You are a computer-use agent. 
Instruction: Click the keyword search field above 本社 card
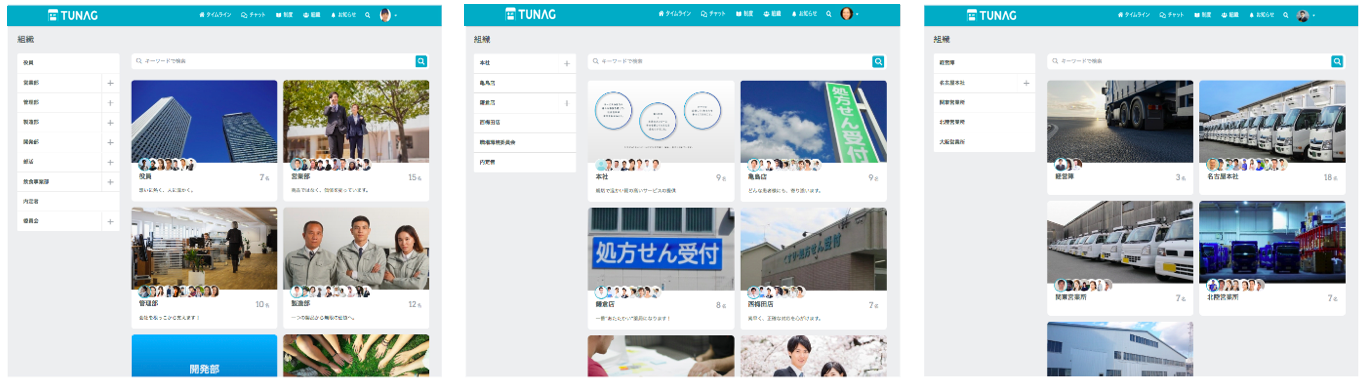730,61
